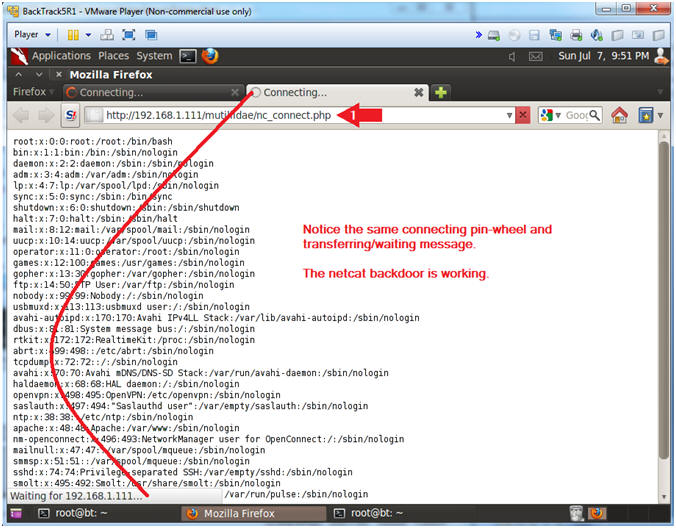Launch Firefox from the top panel icon
The image size is (676, 528).
click(x=210, y=56)
